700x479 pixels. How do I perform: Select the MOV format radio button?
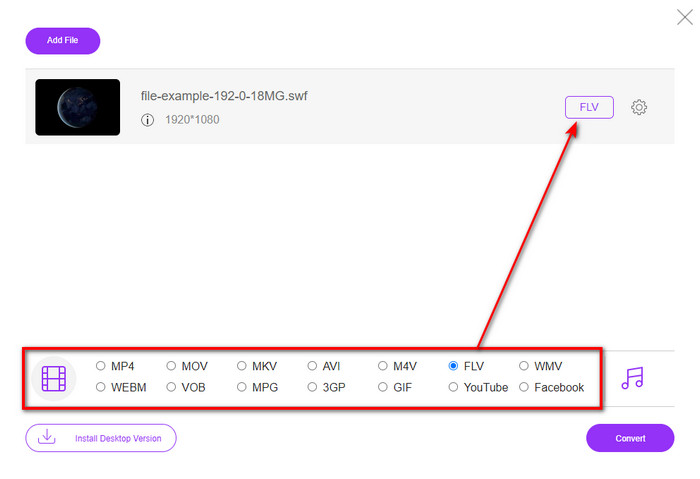tap(171, 366)
